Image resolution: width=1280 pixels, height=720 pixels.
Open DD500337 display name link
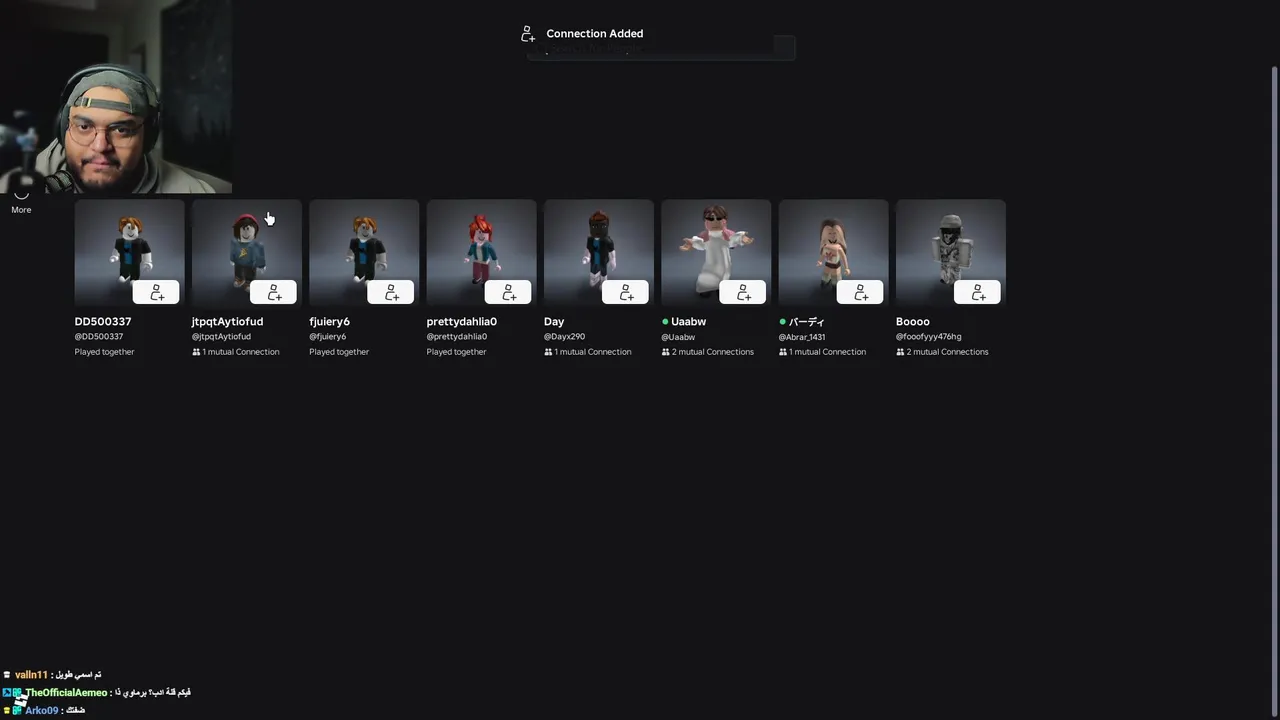pyautogui.click(x=103, y=321)
